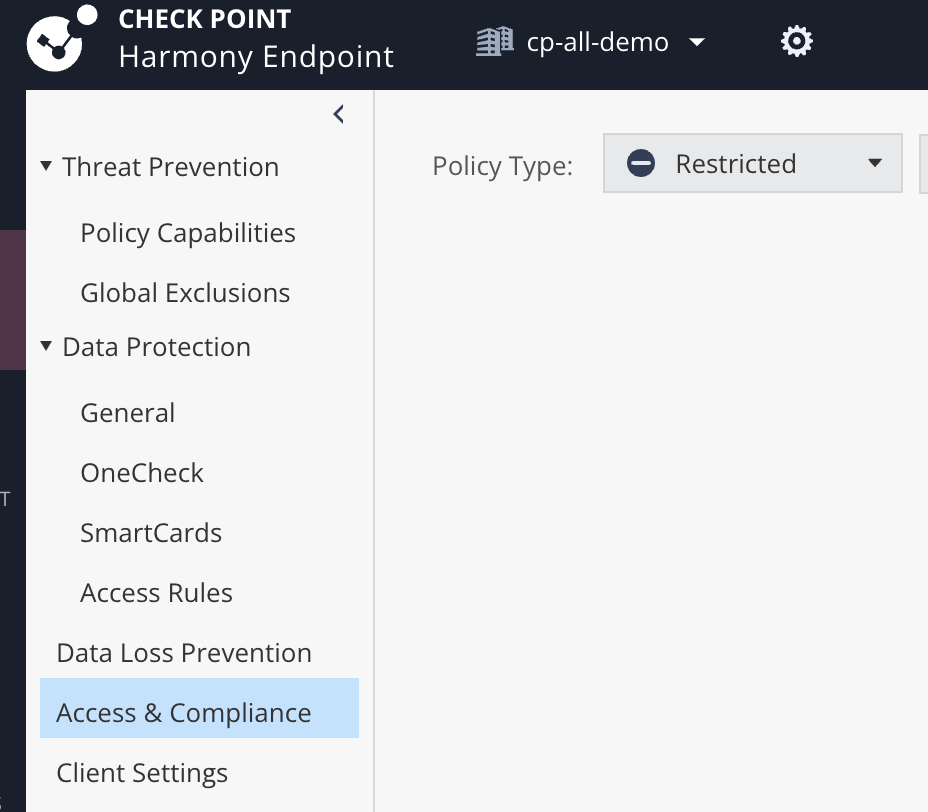
Task: Open Client Settings
Action: 142,772
